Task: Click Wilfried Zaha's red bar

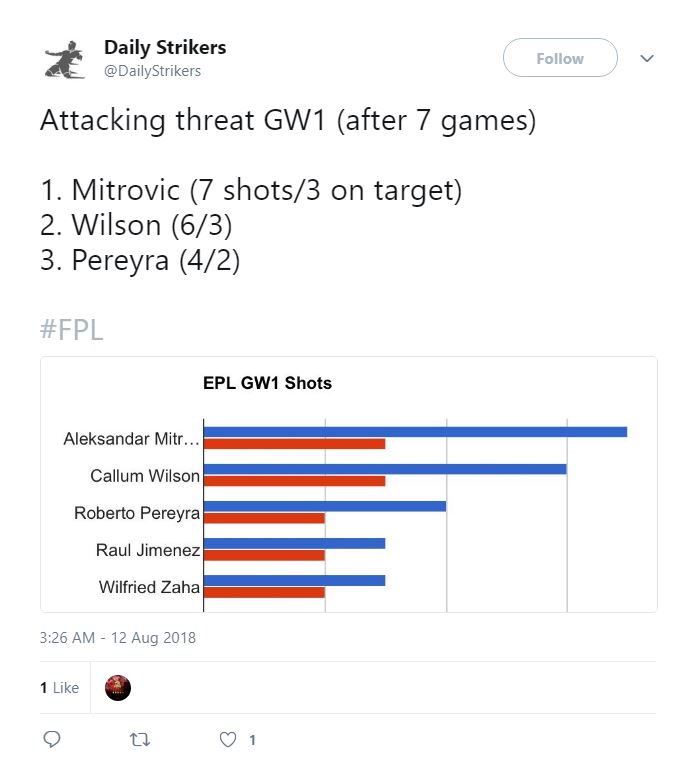Action: click(x=264, y=592)
